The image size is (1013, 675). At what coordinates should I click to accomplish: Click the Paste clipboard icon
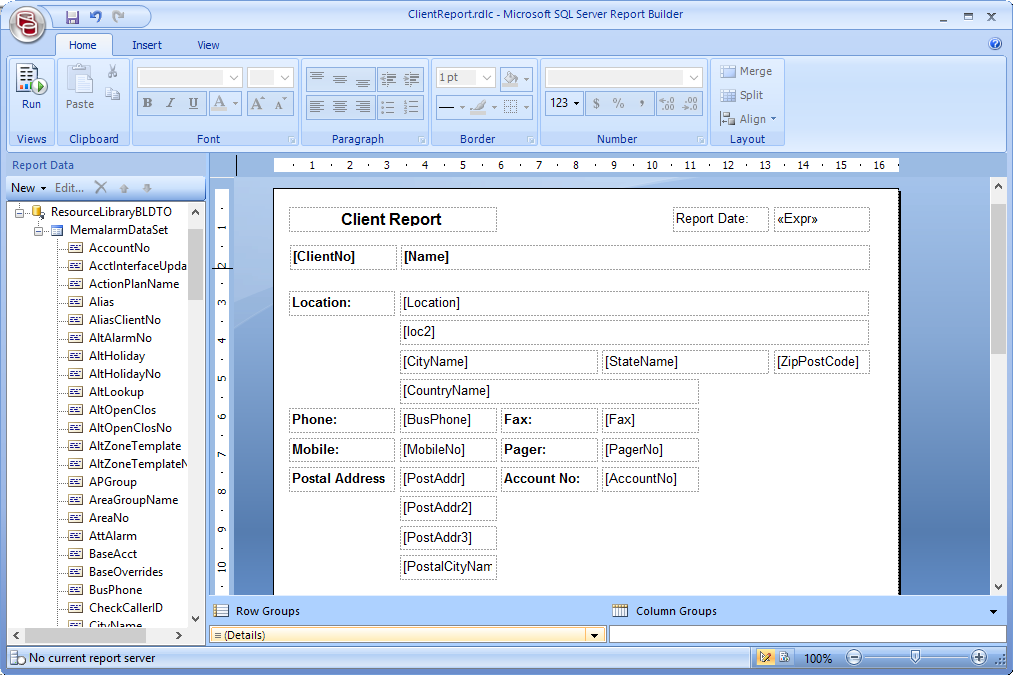(80, 79)
